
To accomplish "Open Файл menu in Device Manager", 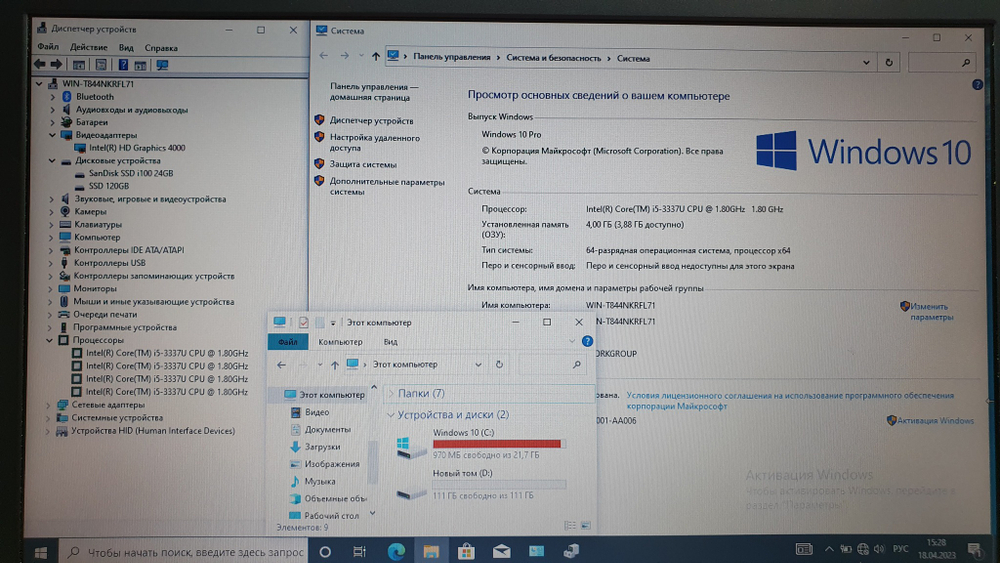I will click(x=48, y=47).
